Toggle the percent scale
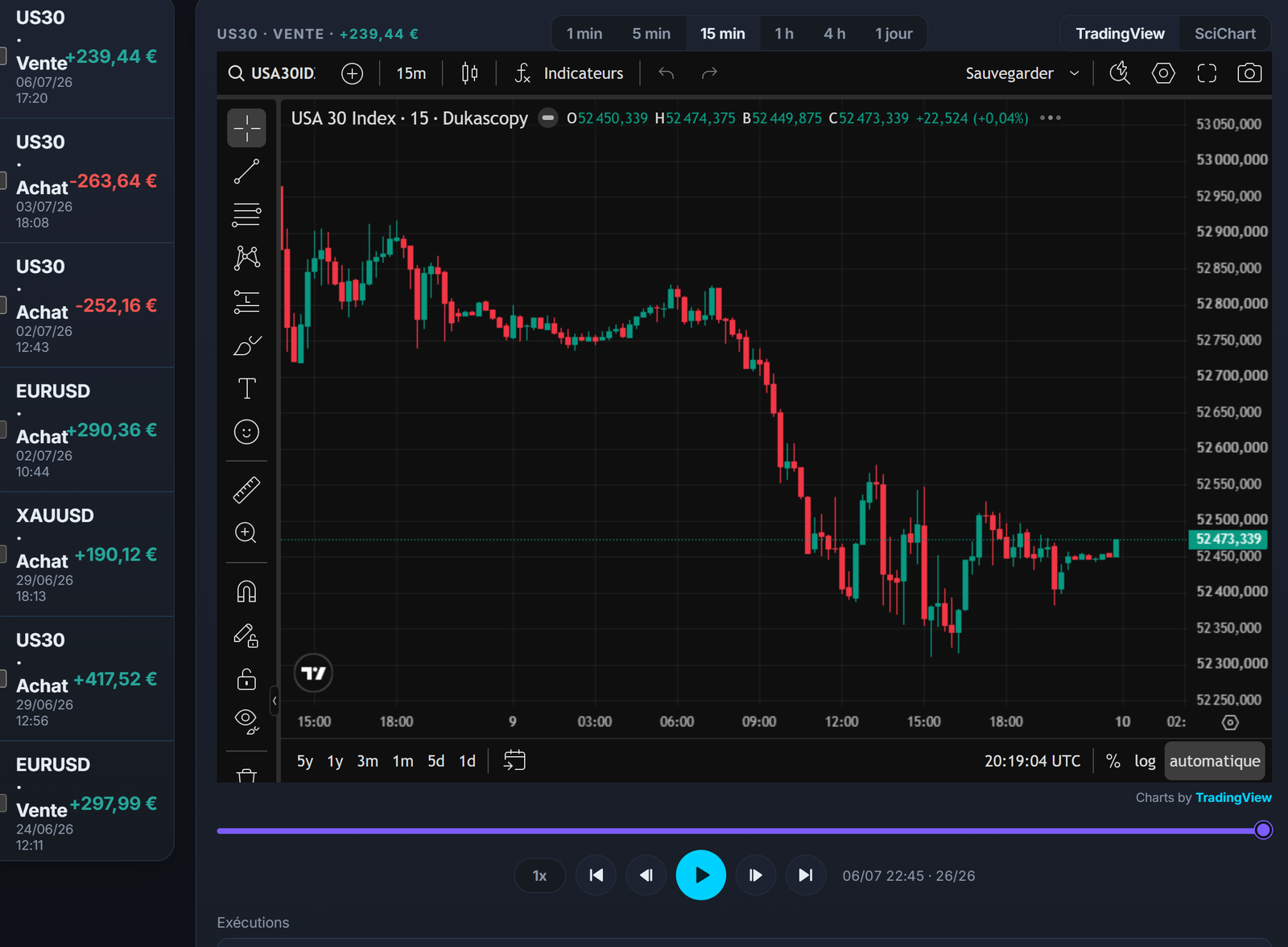Screen dimensions: 1288x947 1113,761
